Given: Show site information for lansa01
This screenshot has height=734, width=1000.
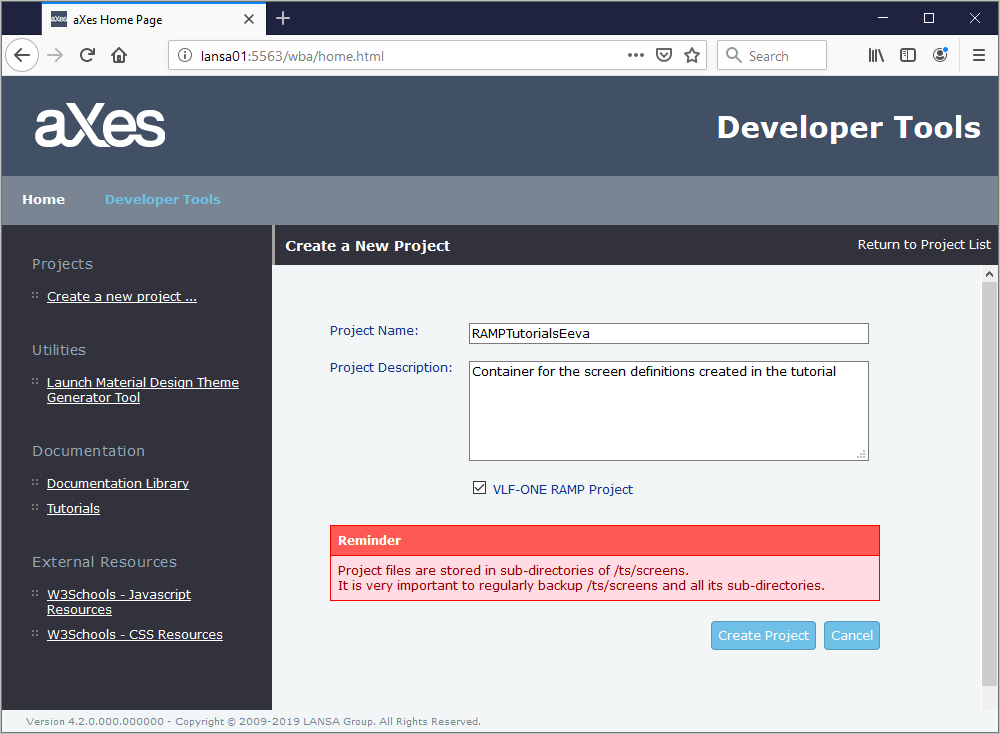Looking at the screenshot, I should (185, 55).
